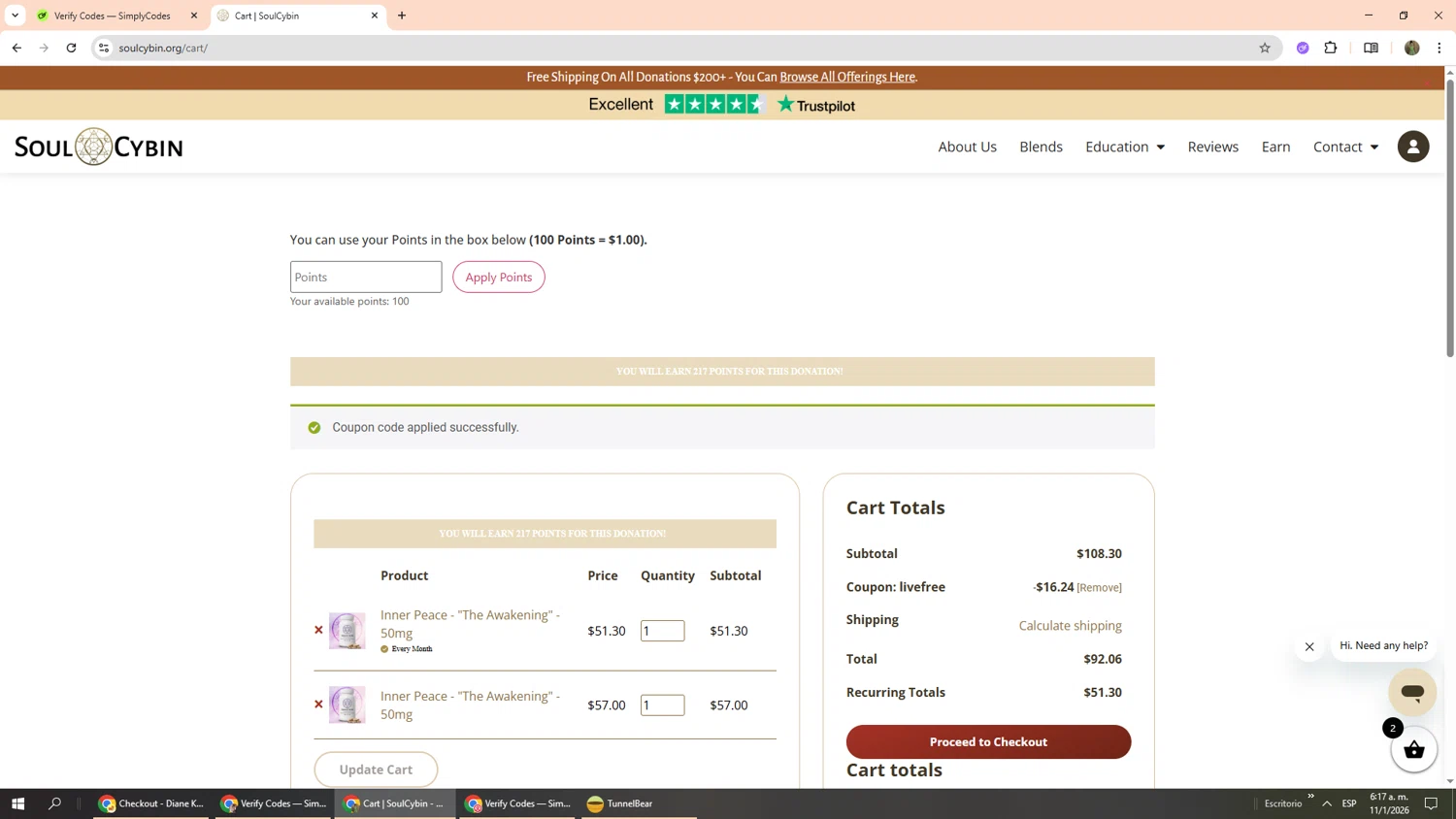Open the tab search dropdown arrow
Image resolution: width=1456 pixels, height=819 pixels.
(15, 16)
